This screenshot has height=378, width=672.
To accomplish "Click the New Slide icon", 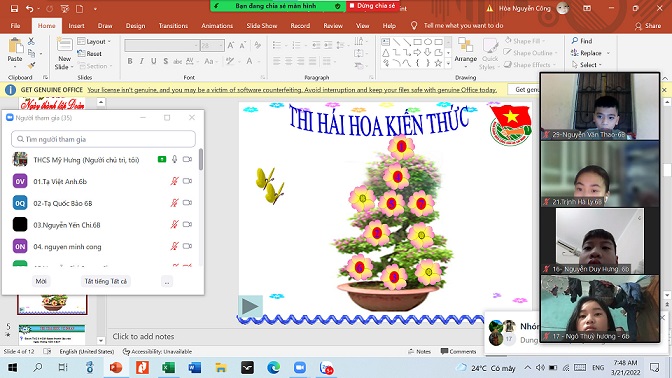I will pos(65,45).
